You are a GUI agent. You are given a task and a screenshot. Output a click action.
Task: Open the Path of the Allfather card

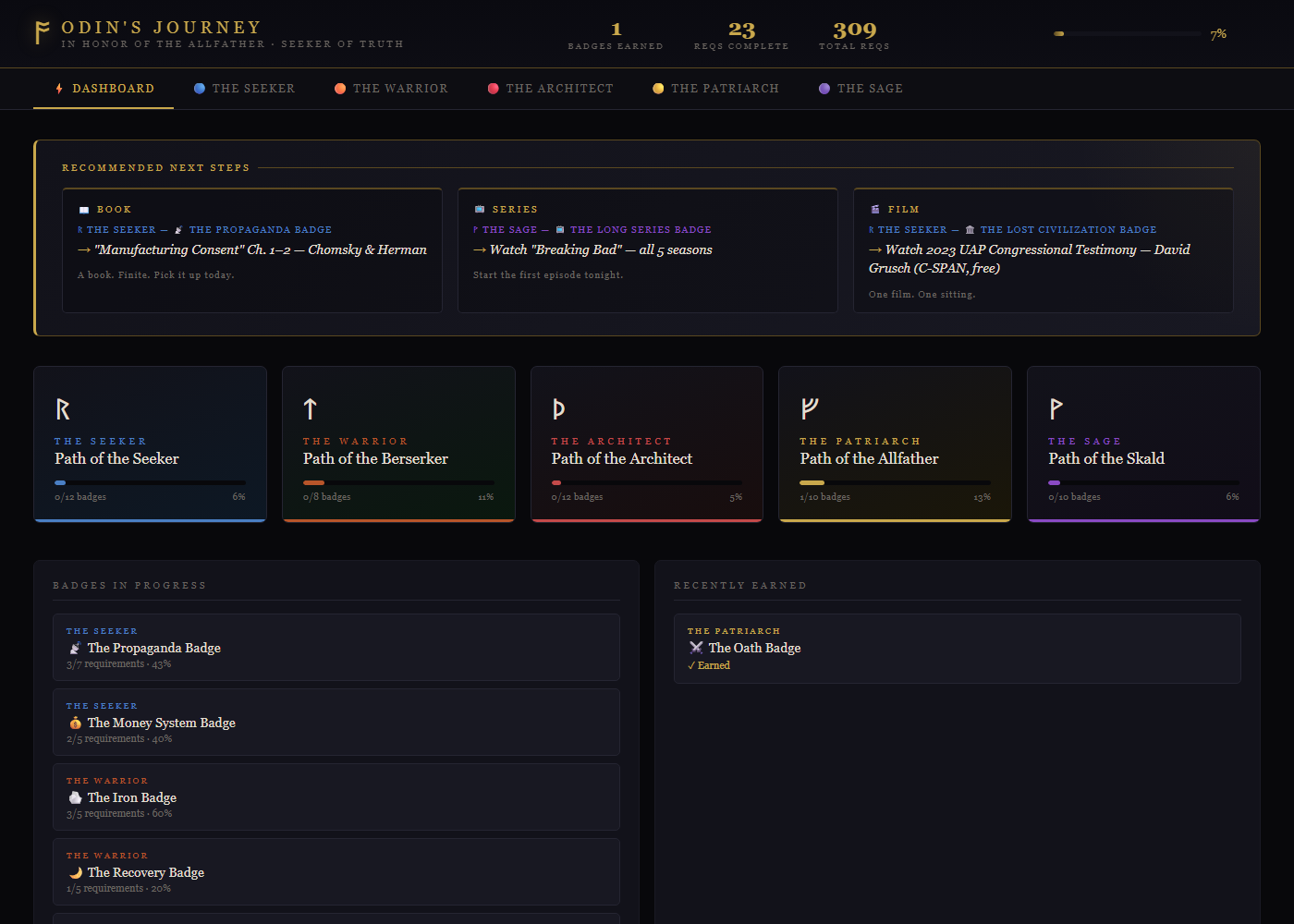coord(896,444)
